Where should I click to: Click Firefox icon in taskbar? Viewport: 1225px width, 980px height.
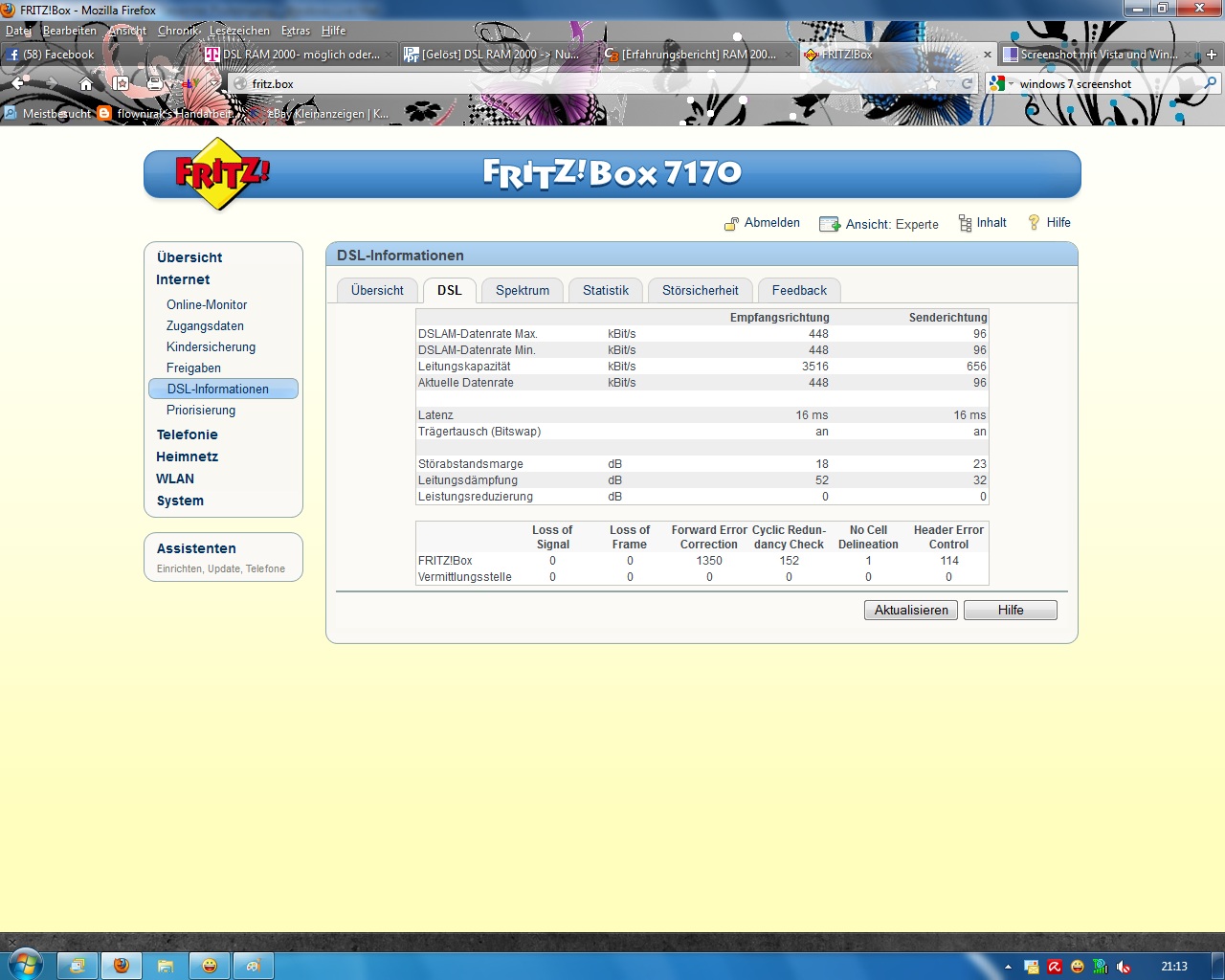pyautogui.click(x=122, y=966)
